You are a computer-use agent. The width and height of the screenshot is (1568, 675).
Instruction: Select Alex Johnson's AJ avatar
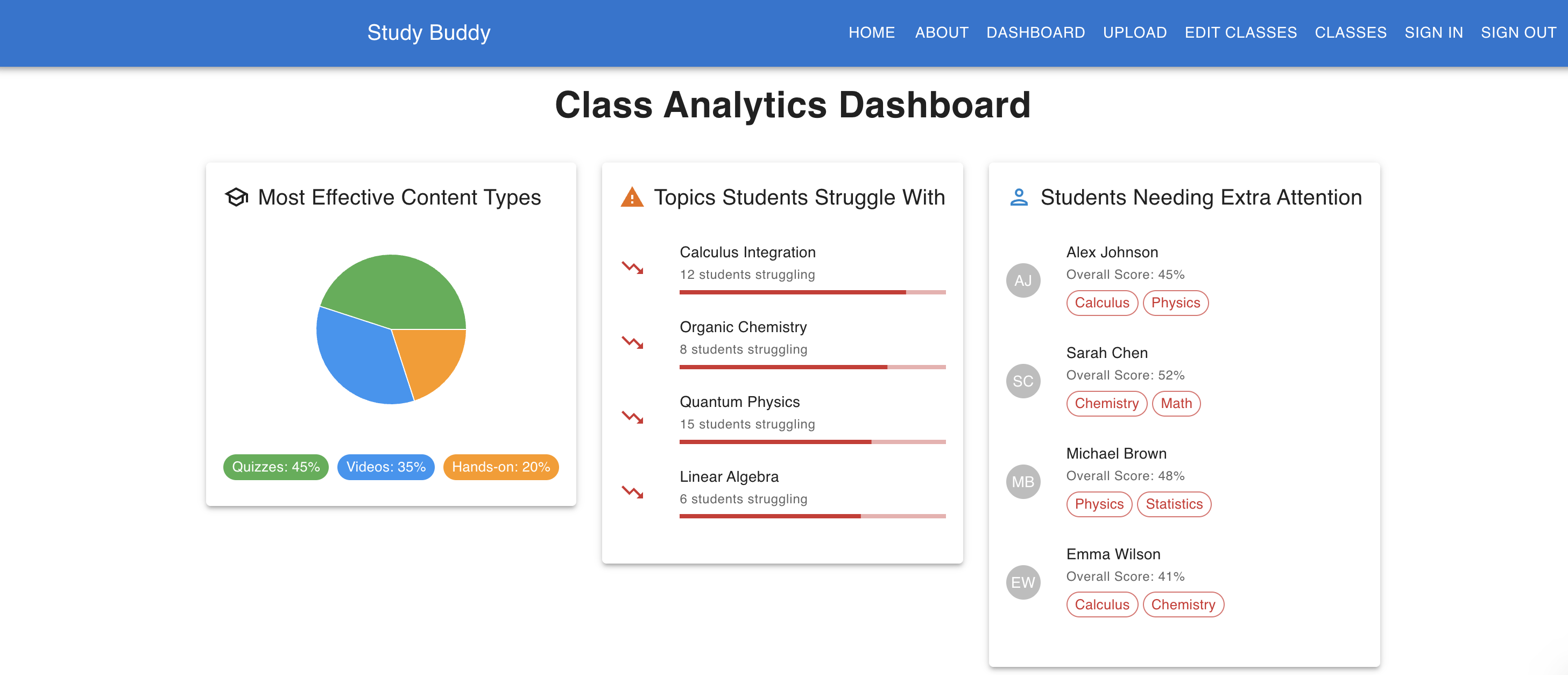[1022, 280]
